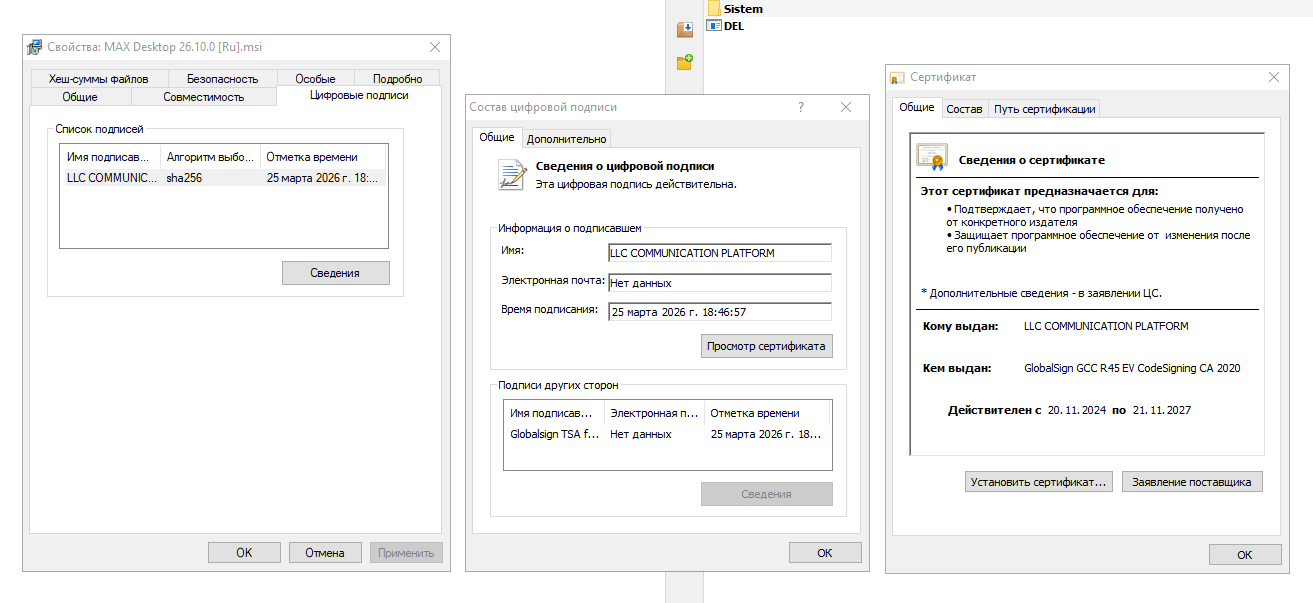Screen dimensions: 1313x603
Task: Close the certificate window
Action: 1273,77
